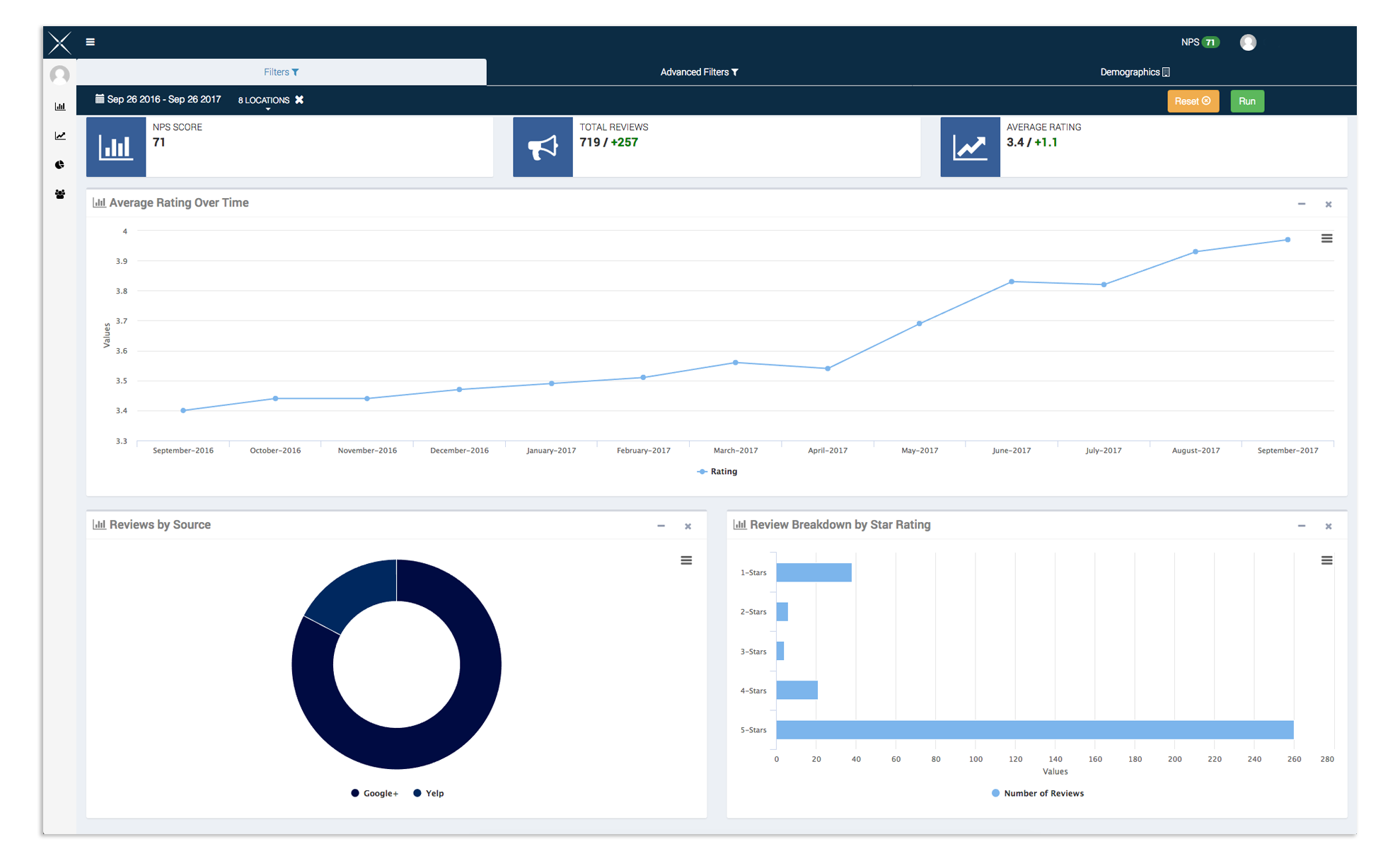Click the hamburger menu icon in header
1400x861 pixels.
point(90,42)
